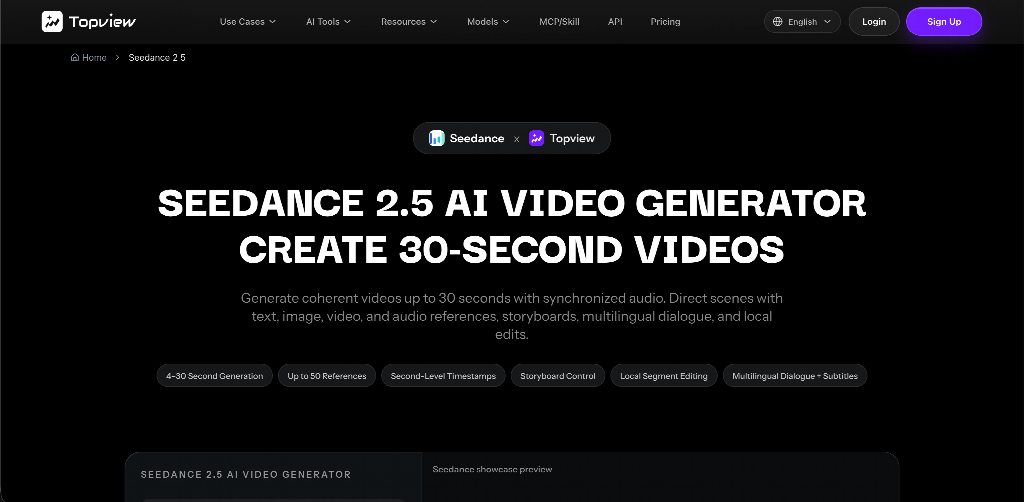Viewport: 1024px width, 502px height.
Task: Expand the AI Tools menu chevron
Action: 347,22
